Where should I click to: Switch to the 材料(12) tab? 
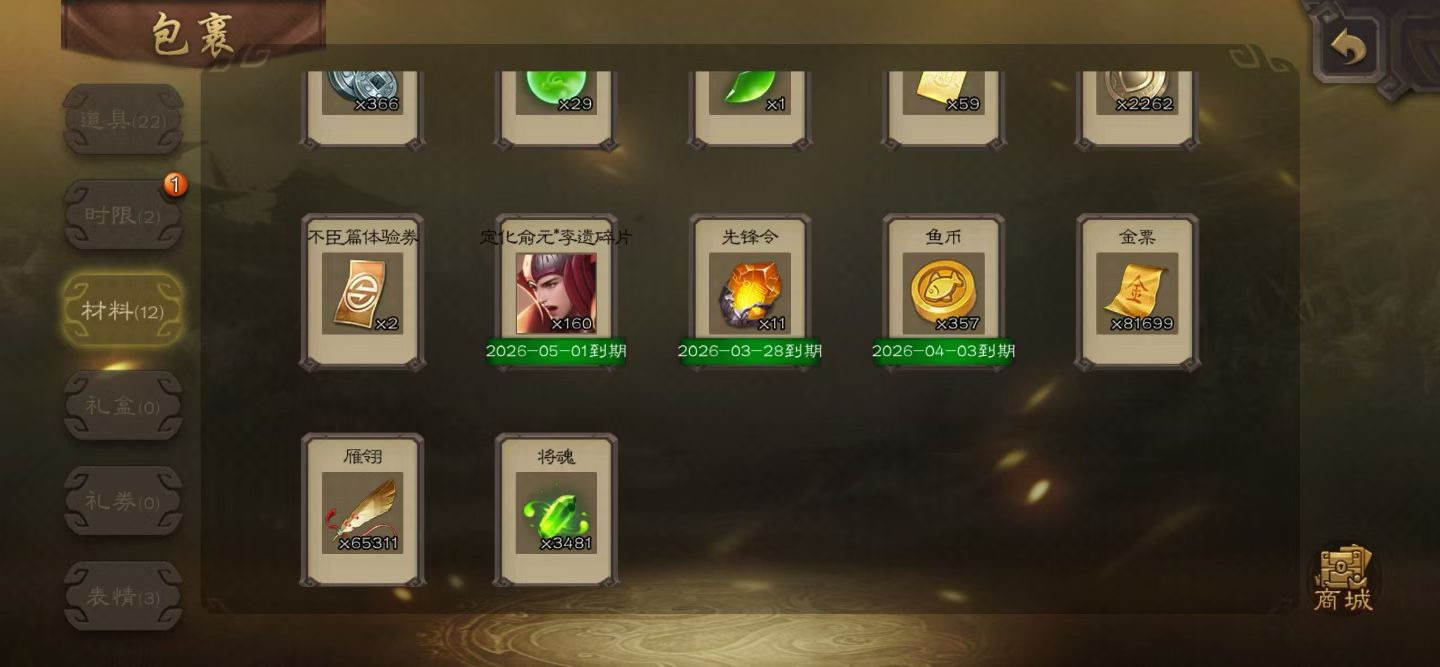123,311
